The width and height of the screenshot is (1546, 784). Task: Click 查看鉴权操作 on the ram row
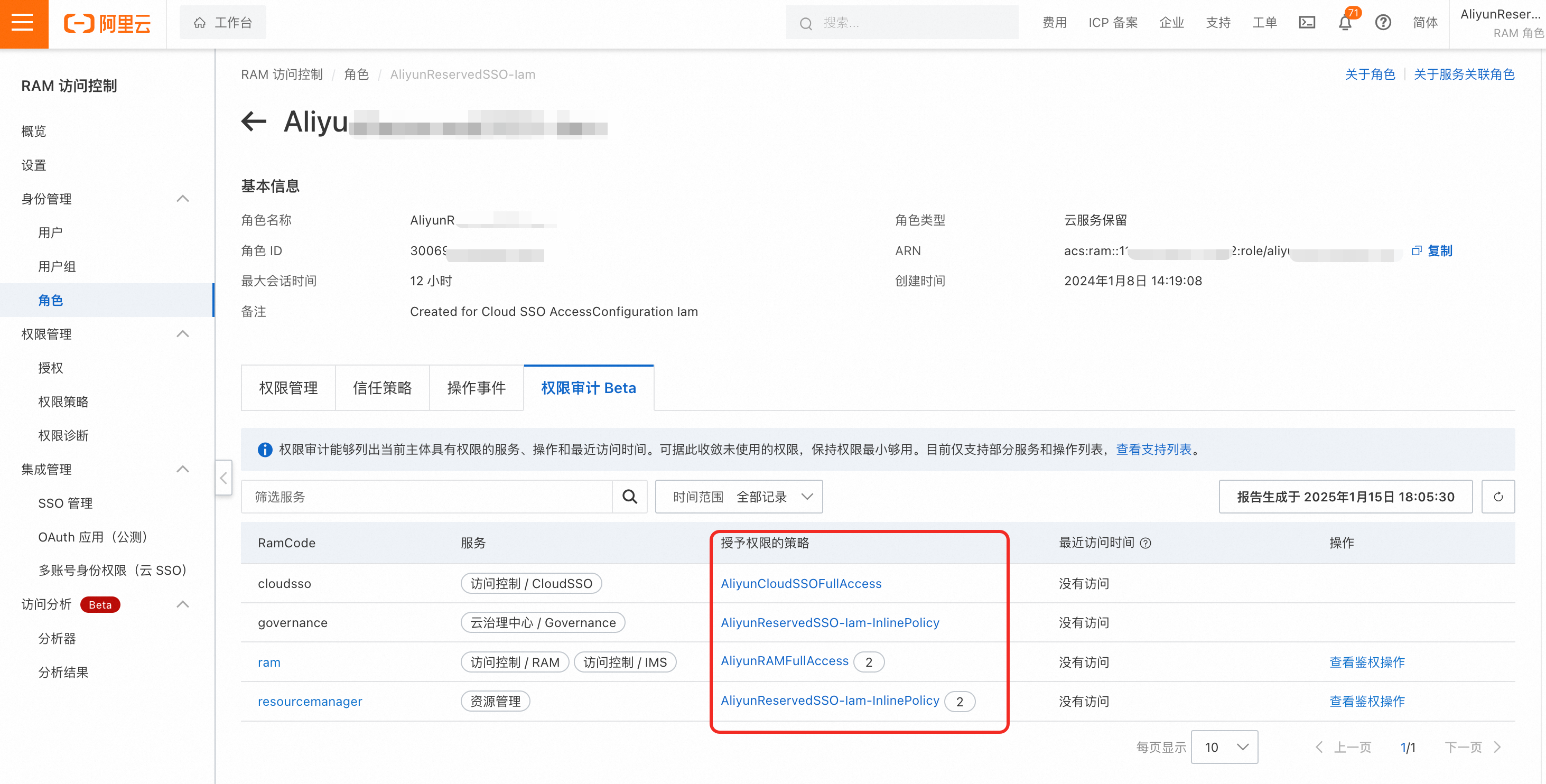(x=1366, y=662)
